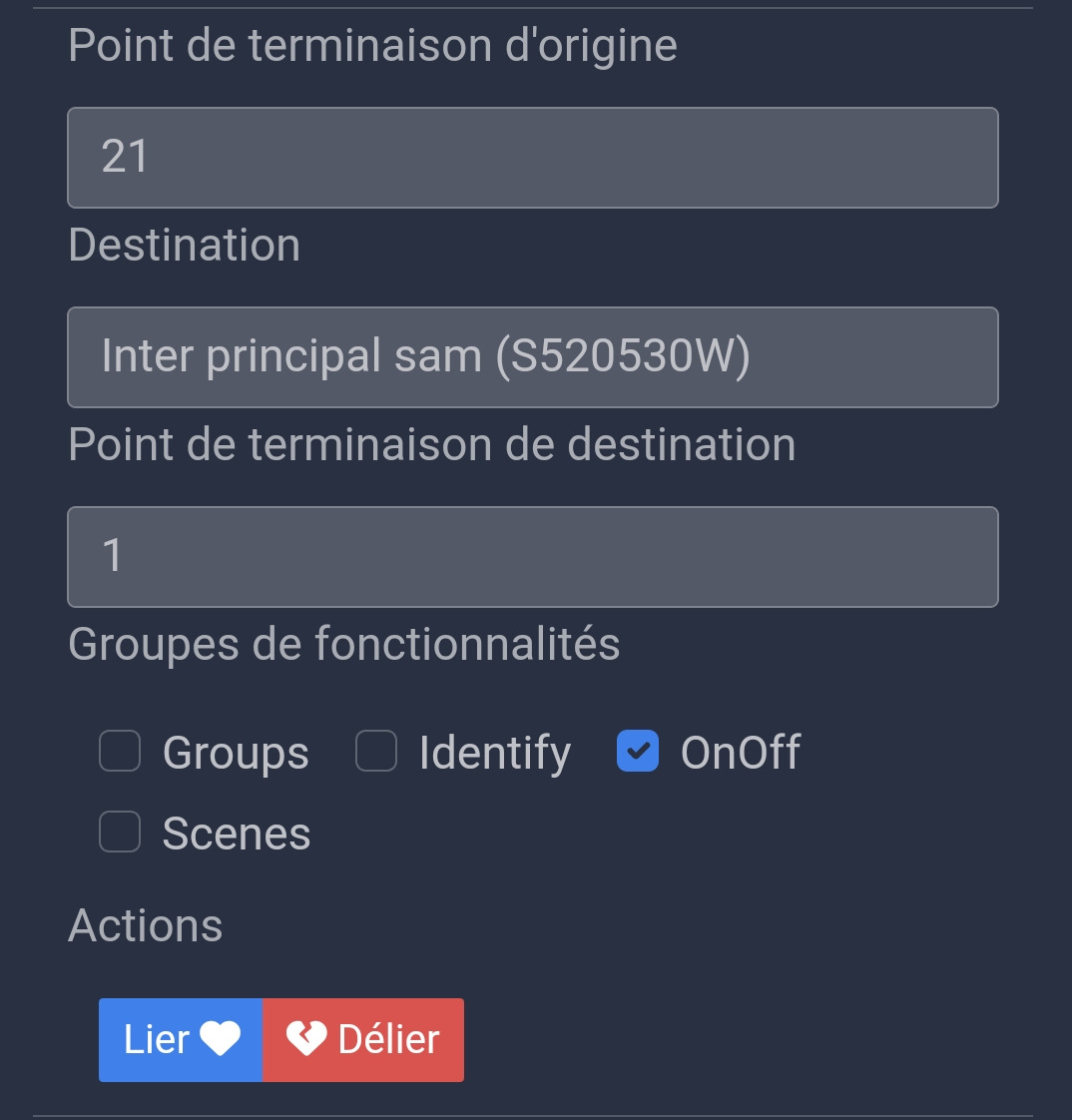Viewport: 1072px width, 1120px height.
Task: Tick the Identify checkbox
Action: tap(376, 751)
